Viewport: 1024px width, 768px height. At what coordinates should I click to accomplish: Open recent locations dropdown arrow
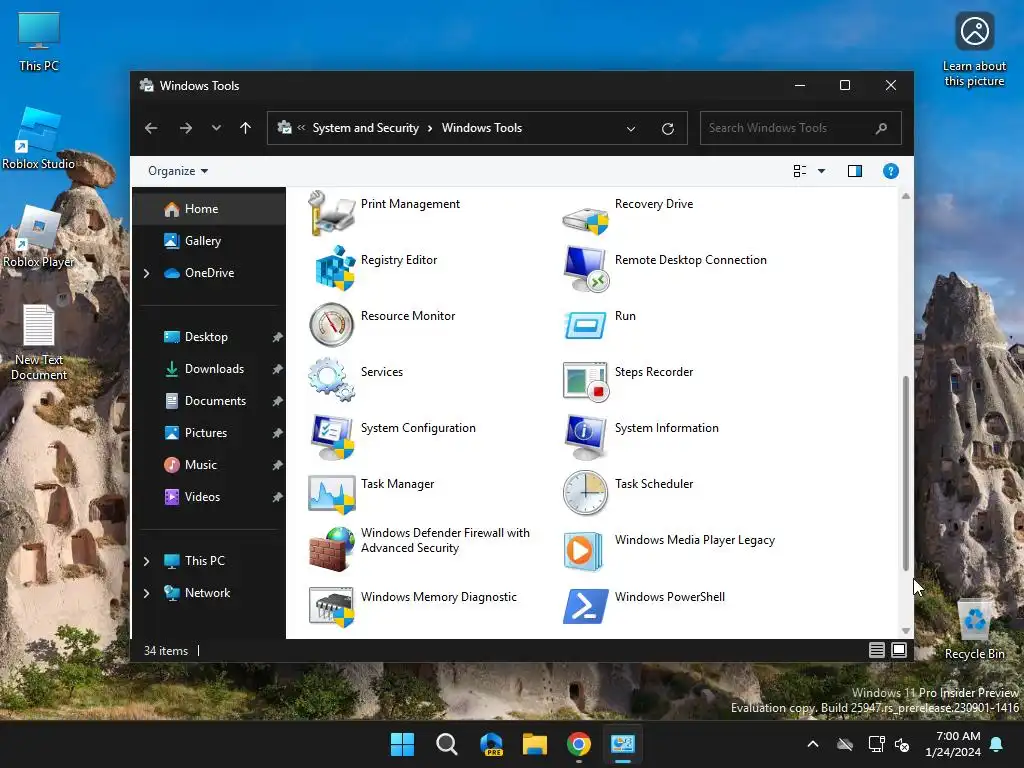pyautogui.click(x=216, y=128)
